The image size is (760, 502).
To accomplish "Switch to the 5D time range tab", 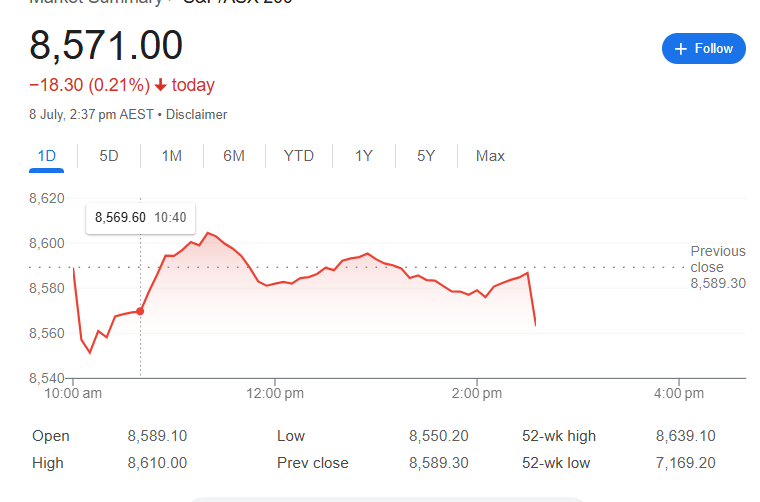I will click(x=109, y=156).
